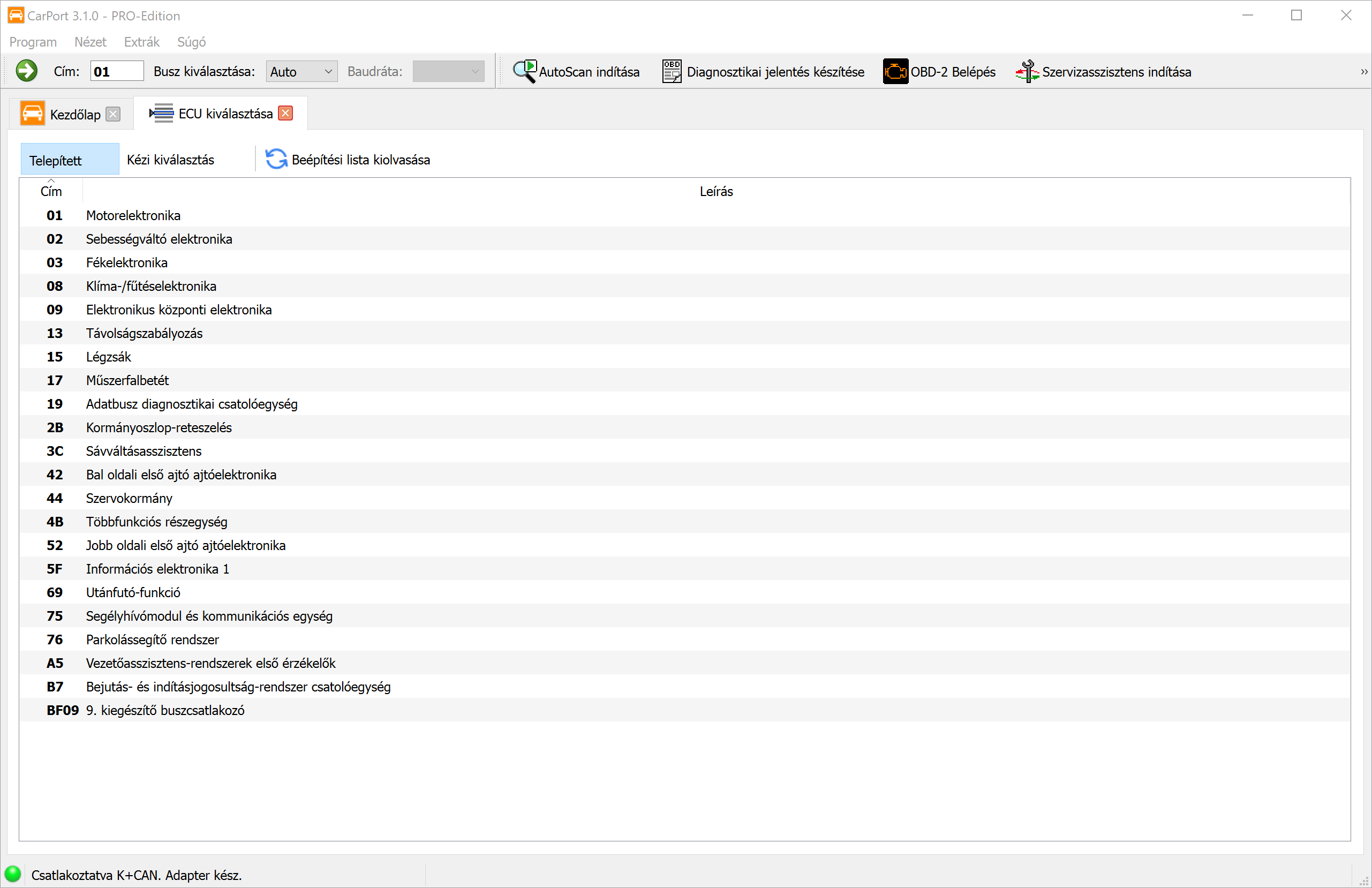Viewport: 1372px width, 888px height.
Task: Click blue refresh icon for Beépítési lista
Action: (276, 159)
